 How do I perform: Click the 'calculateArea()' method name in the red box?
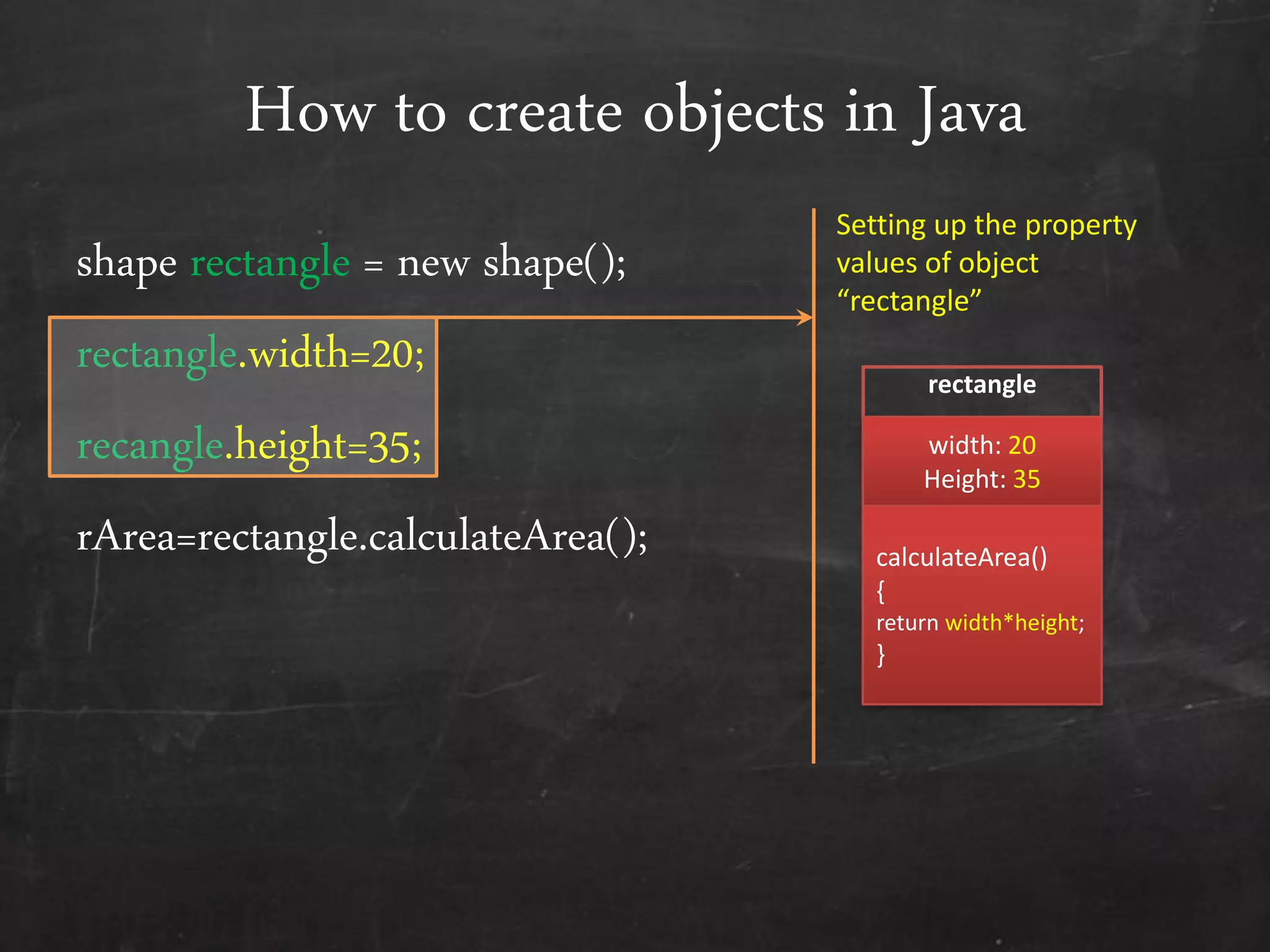point(961,557)
